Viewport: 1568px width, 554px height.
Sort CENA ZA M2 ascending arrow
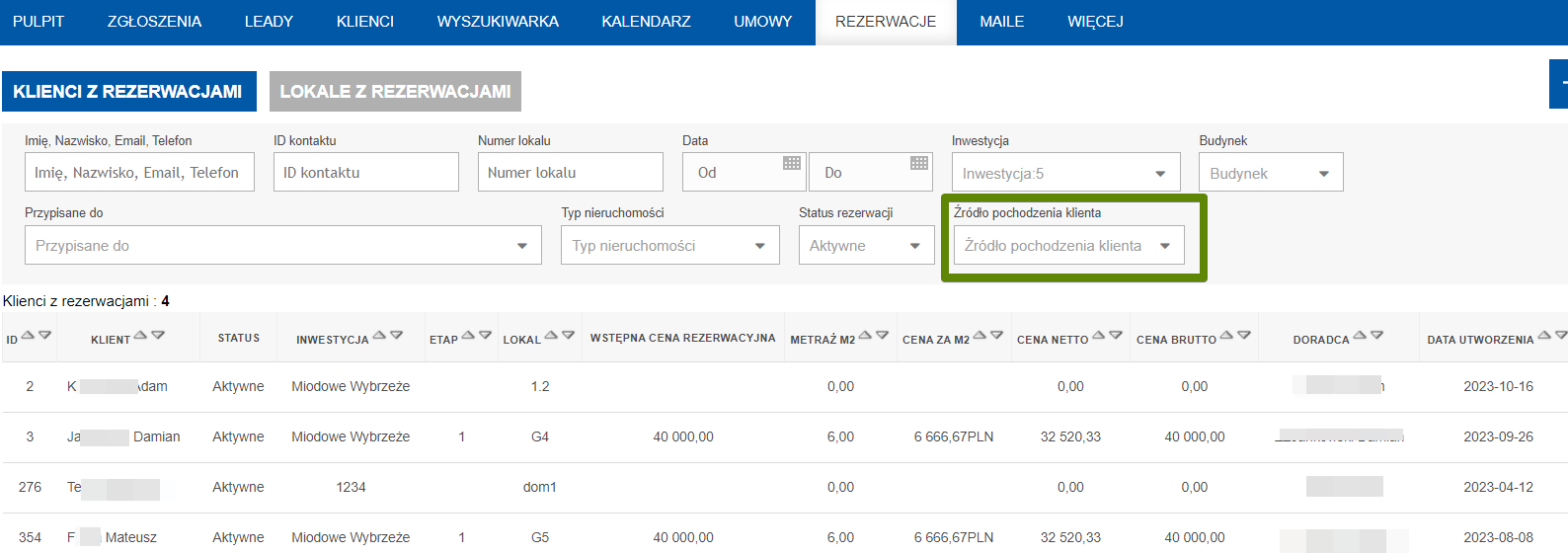980,336
